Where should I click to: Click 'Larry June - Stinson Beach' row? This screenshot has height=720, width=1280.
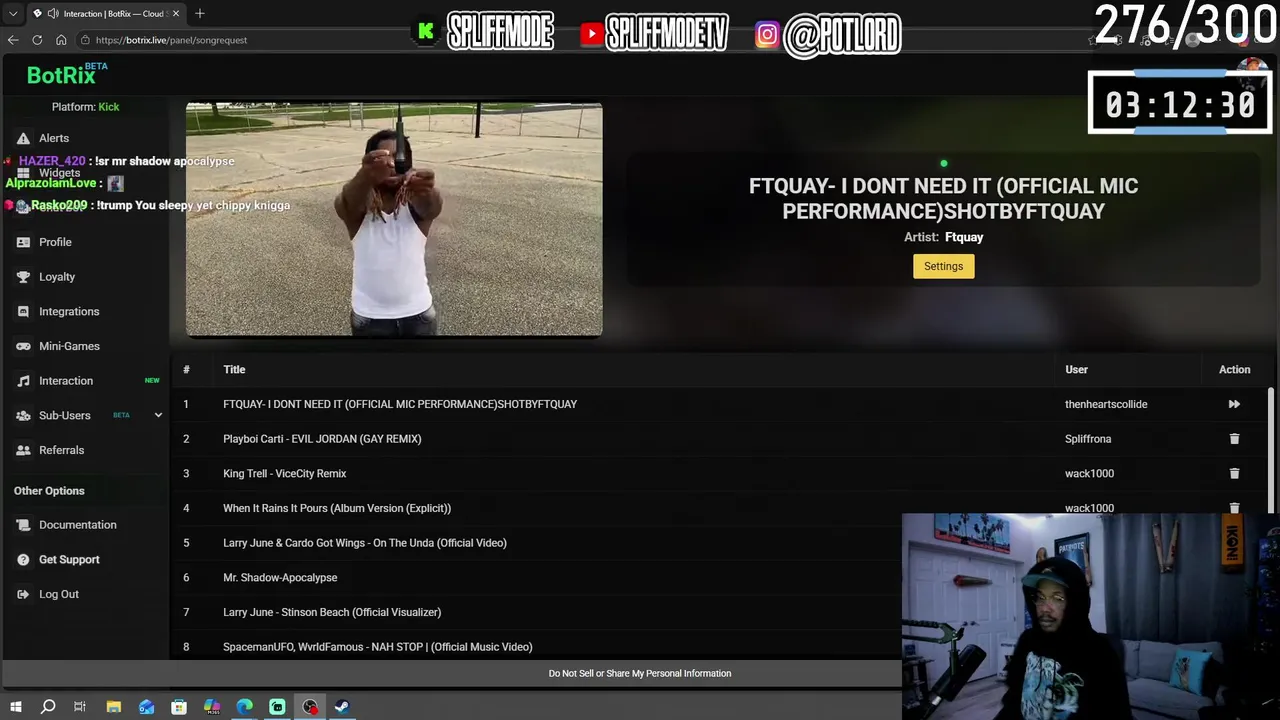pyautogui.click(x=332, y=612)
